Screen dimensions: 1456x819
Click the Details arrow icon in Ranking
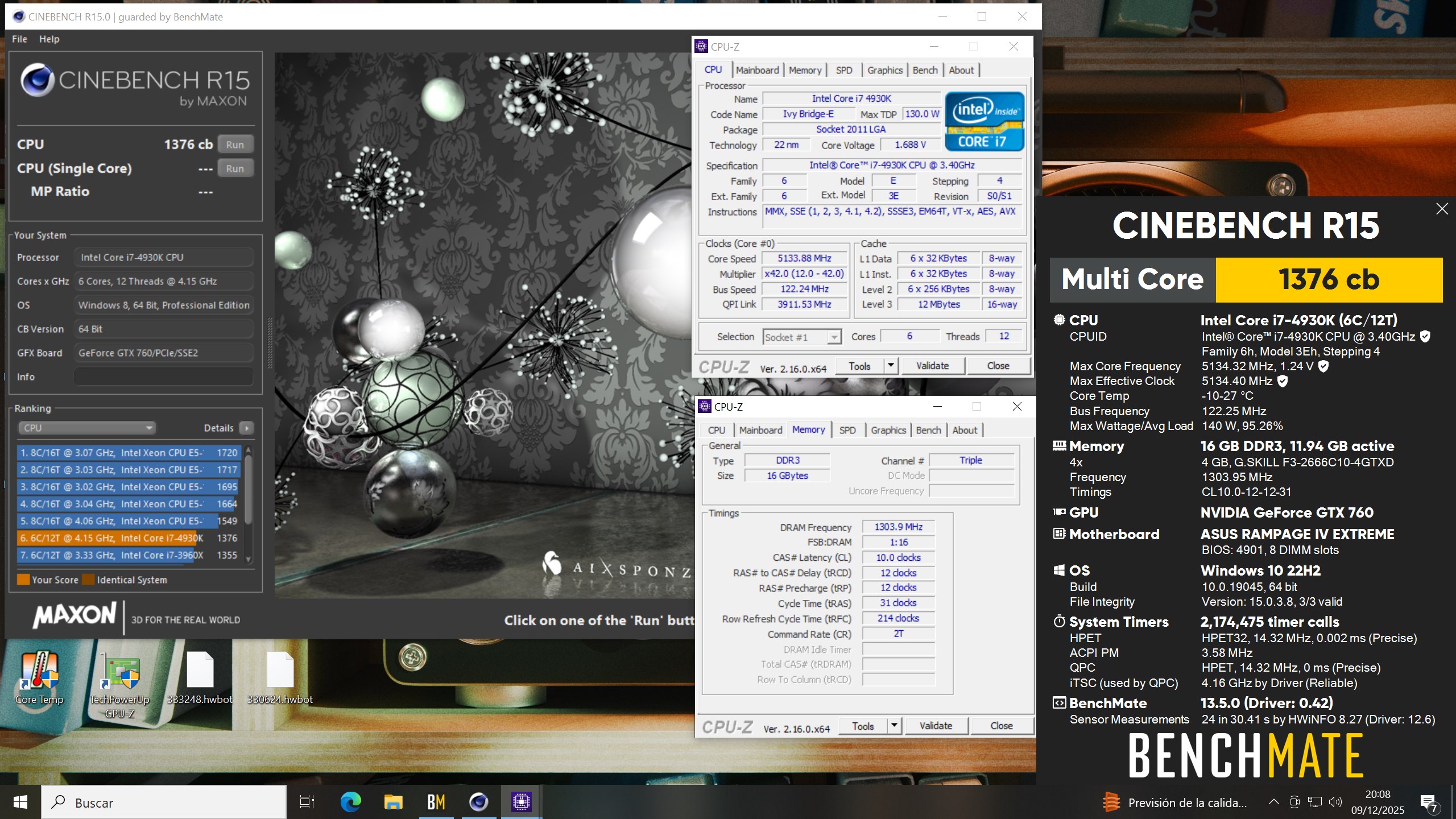pyautogui.click(x=246, y=428)
